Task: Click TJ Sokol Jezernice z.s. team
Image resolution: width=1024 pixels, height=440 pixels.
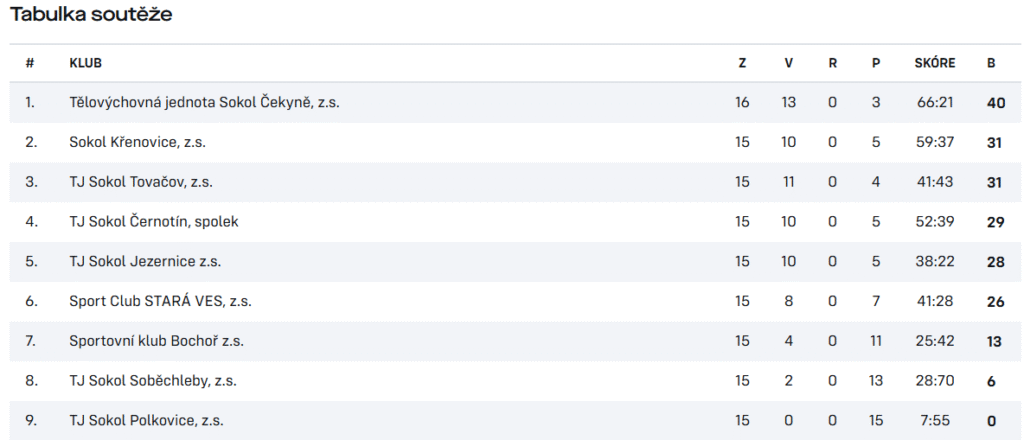Action: [x=145, y=262]
